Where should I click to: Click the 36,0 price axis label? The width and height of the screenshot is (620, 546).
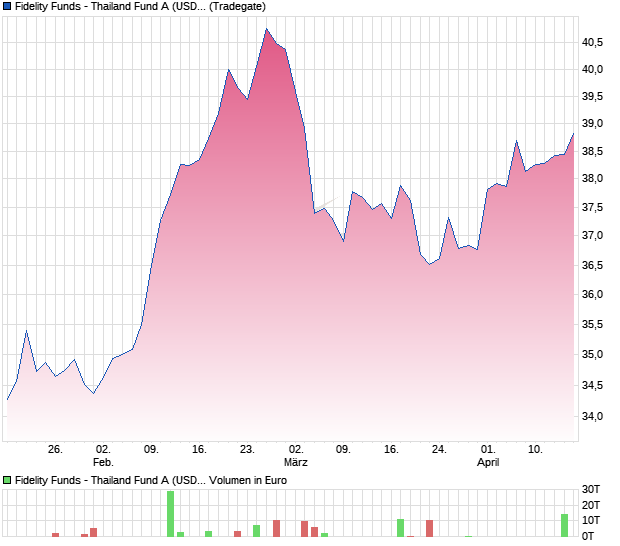[592, 295]
